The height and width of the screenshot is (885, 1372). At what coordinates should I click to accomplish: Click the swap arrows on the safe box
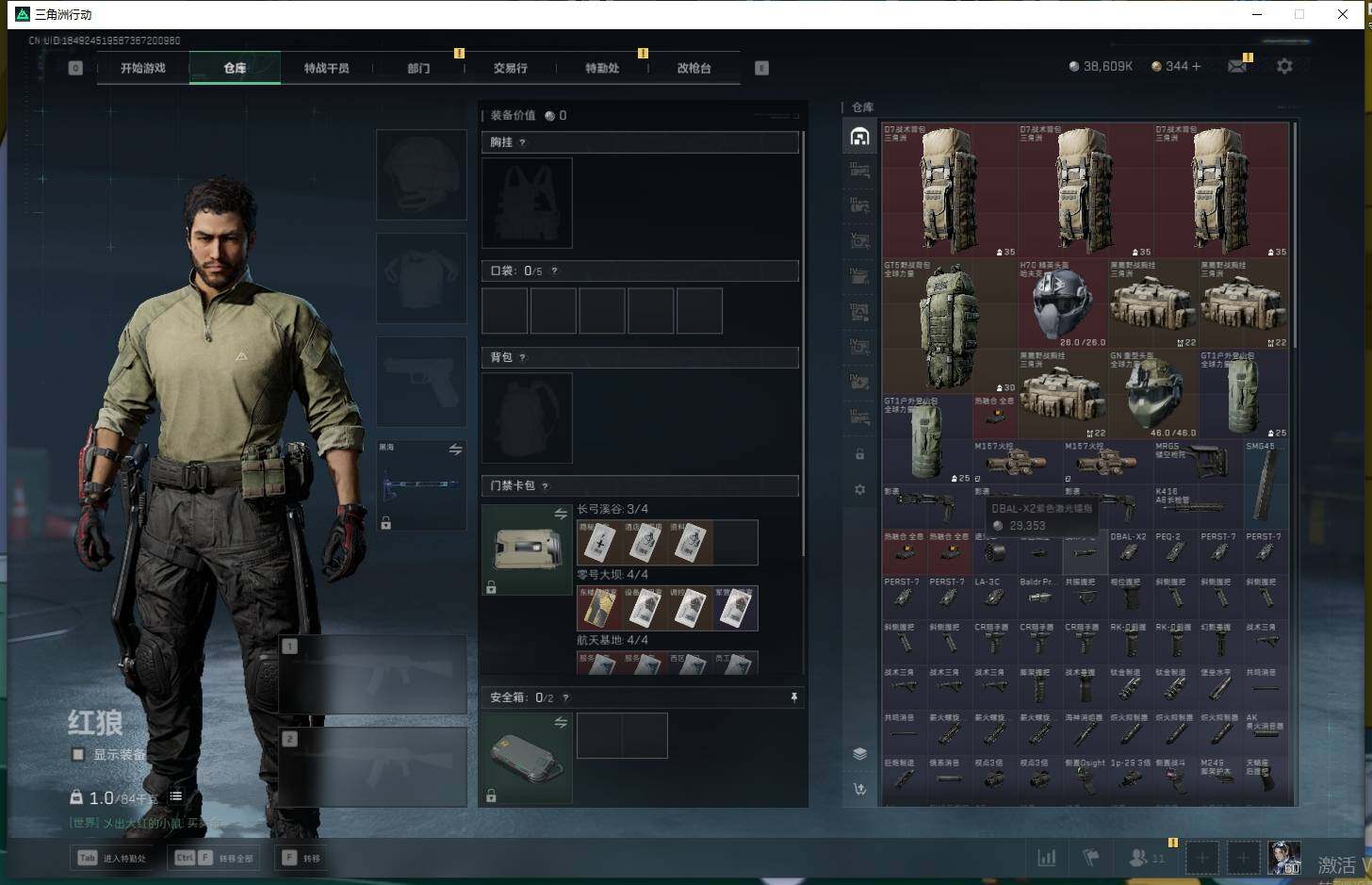tap(561, 722)
